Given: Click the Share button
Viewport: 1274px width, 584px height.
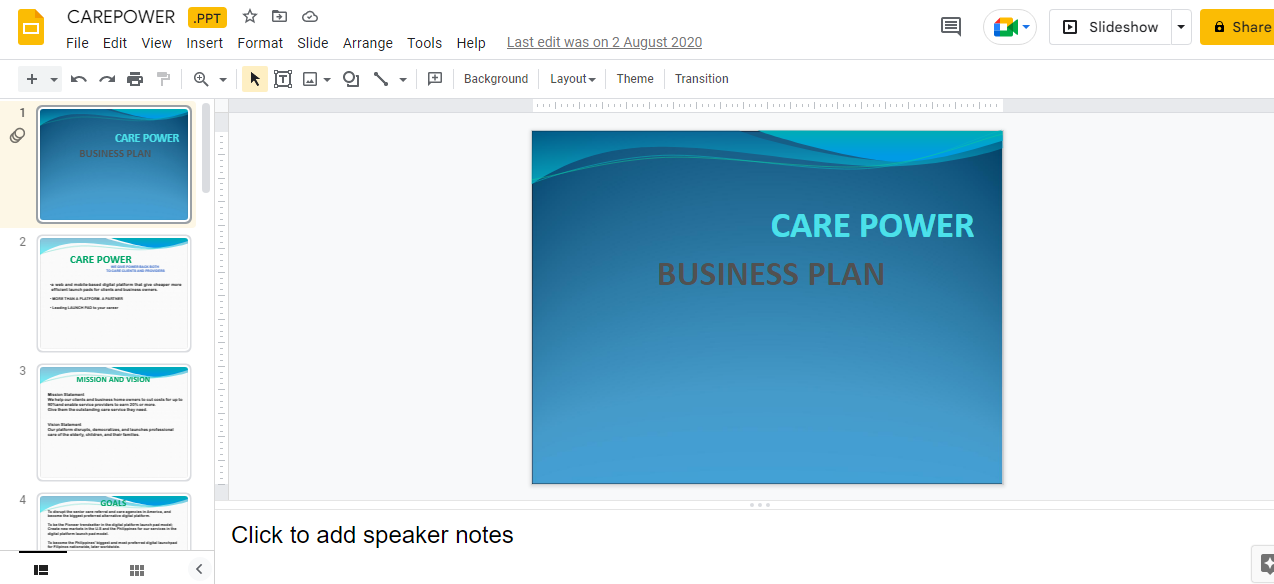Looking at the screenshot, I should coord(1238,27).
